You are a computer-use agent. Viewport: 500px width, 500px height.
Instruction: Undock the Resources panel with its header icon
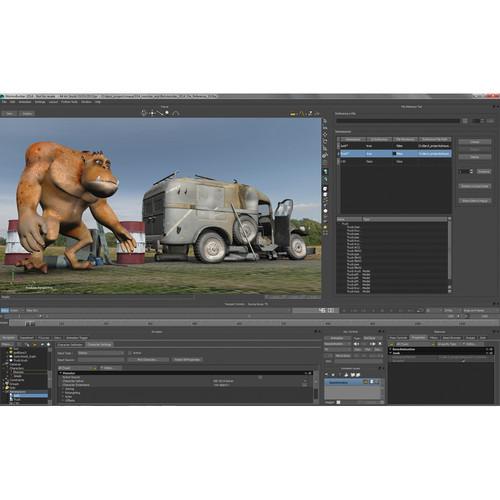pos(494,332)
